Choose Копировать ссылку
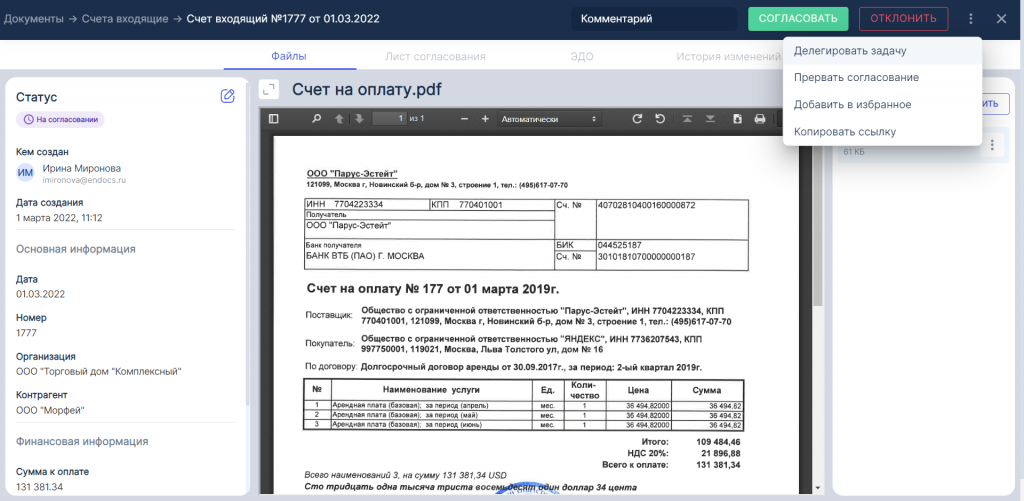 (882, 132)
